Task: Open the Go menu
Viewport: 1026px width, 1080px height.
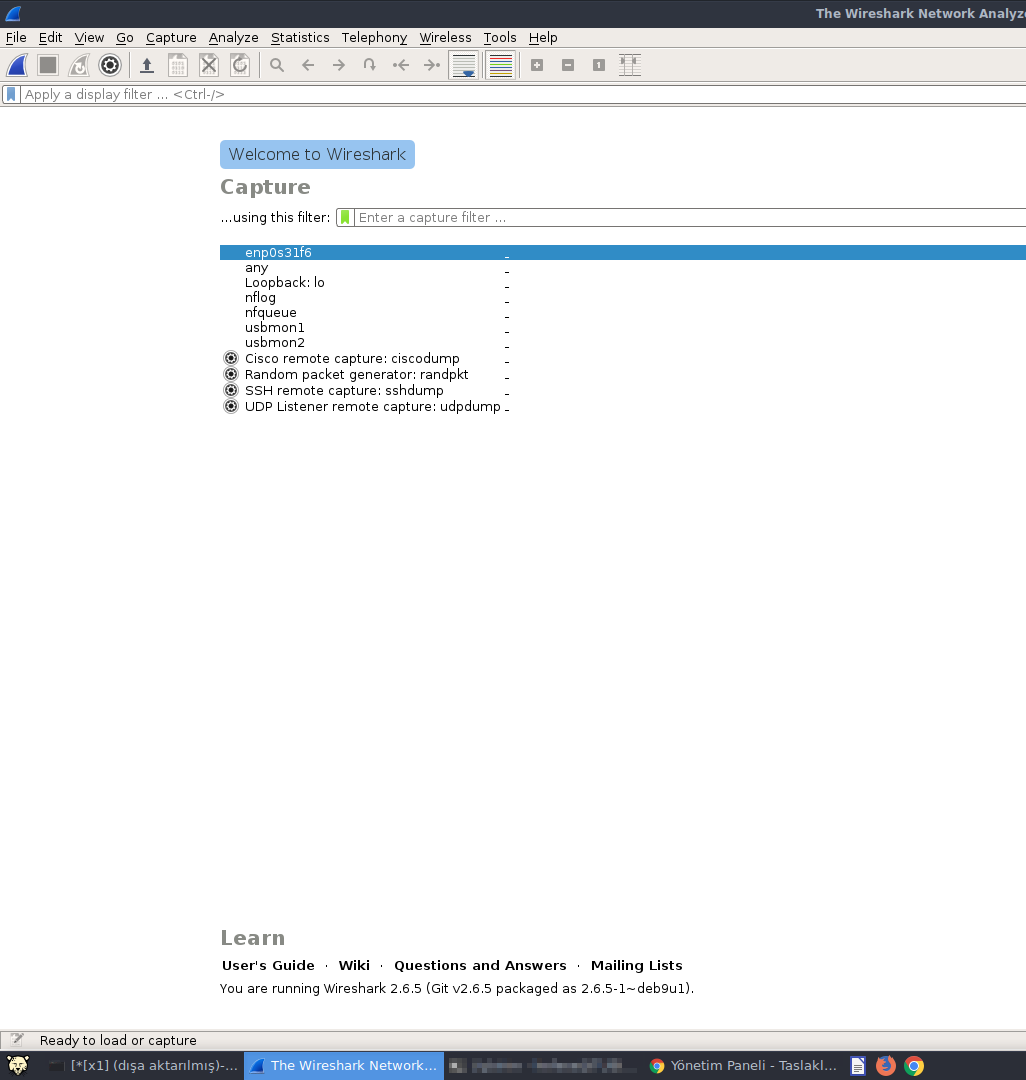Action: coord(125,38)
